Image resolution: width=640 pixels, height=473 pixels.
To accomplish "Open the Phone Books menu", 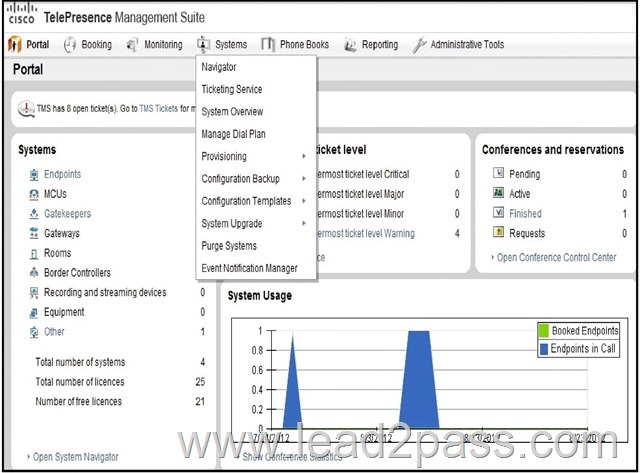I will [304, 44].
